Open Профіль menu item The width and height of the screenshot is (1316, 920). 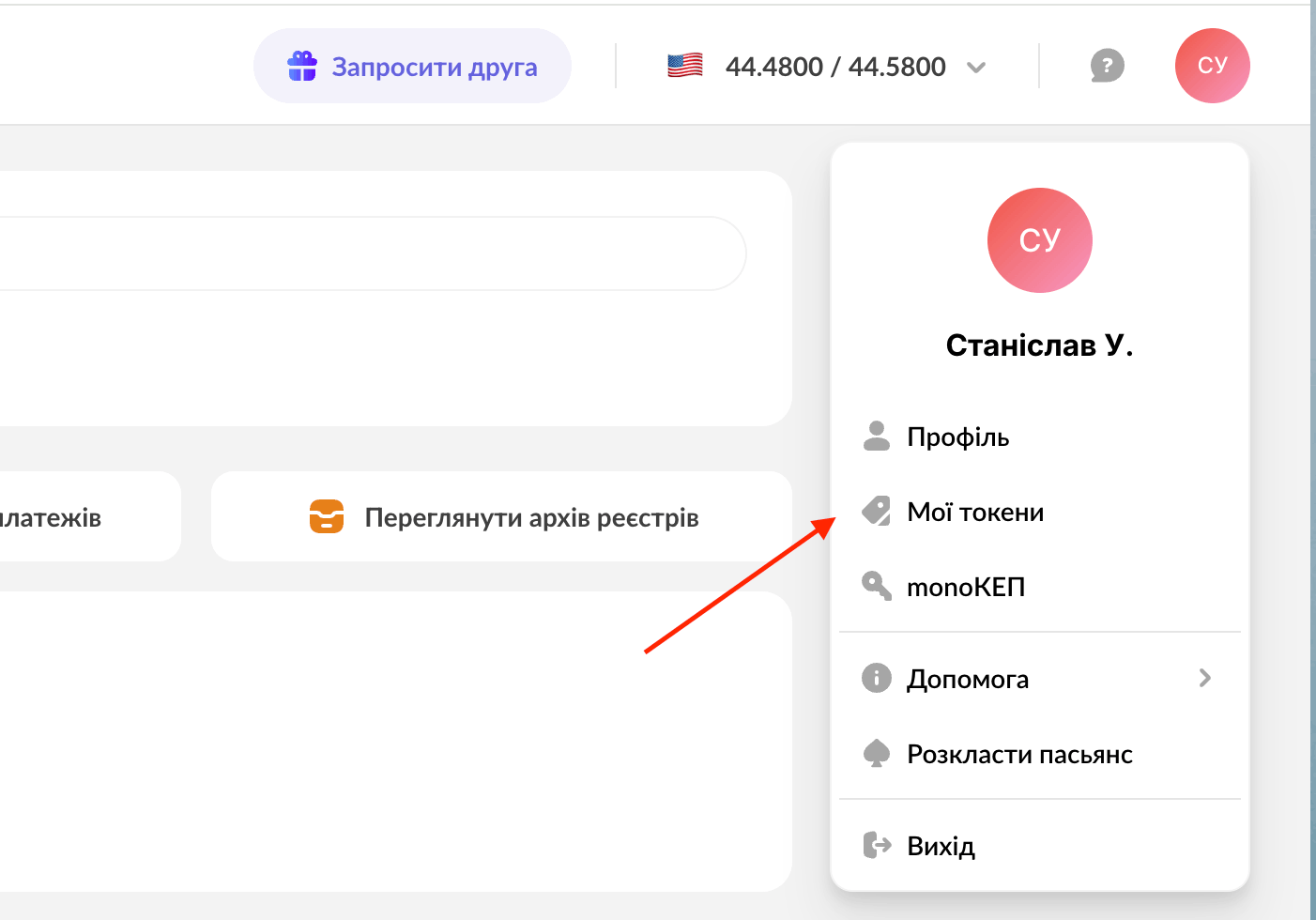point(1040,437)
